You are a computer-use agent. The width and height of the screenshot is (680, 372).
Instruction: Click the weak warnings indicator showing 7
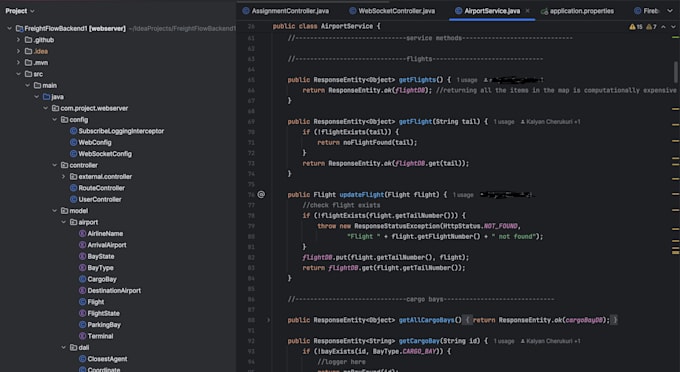(651, 27)
